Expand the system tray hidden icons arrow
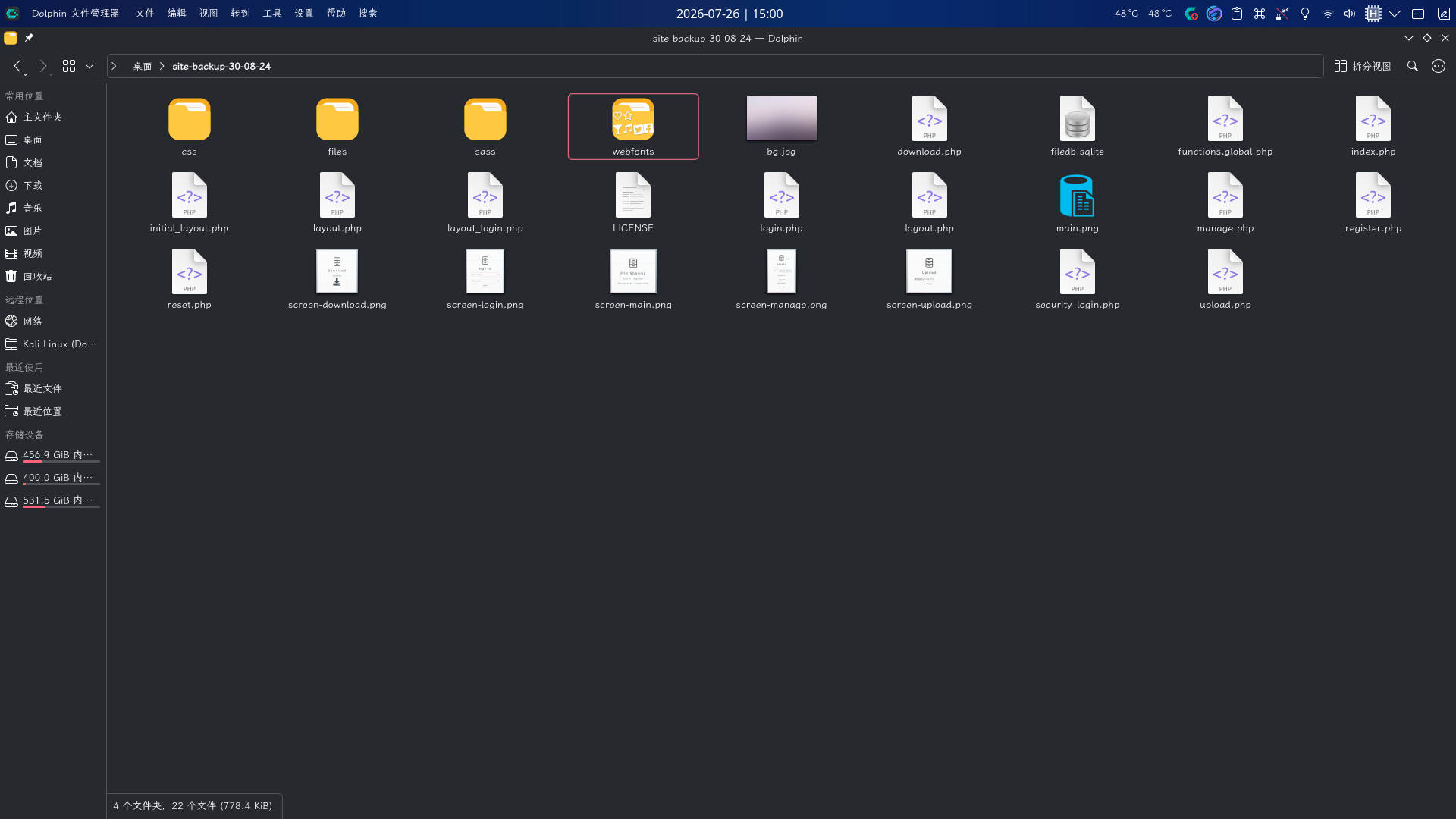Viewport: 1456px width, 819px height. pos(1395,14)
